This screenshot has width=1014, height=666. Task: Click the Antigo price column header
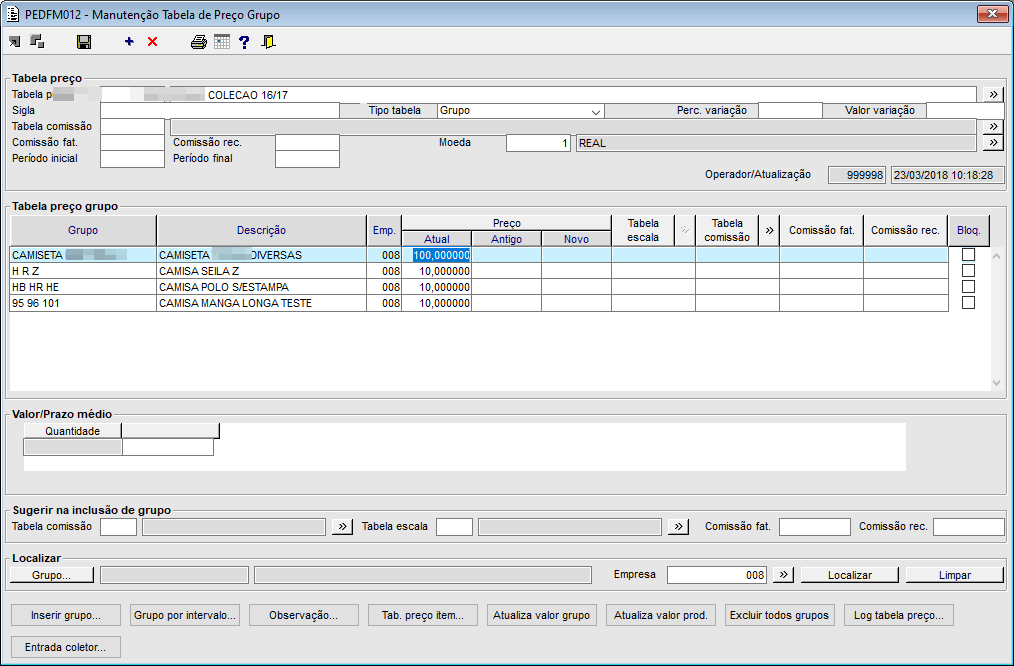click(506, 239)
